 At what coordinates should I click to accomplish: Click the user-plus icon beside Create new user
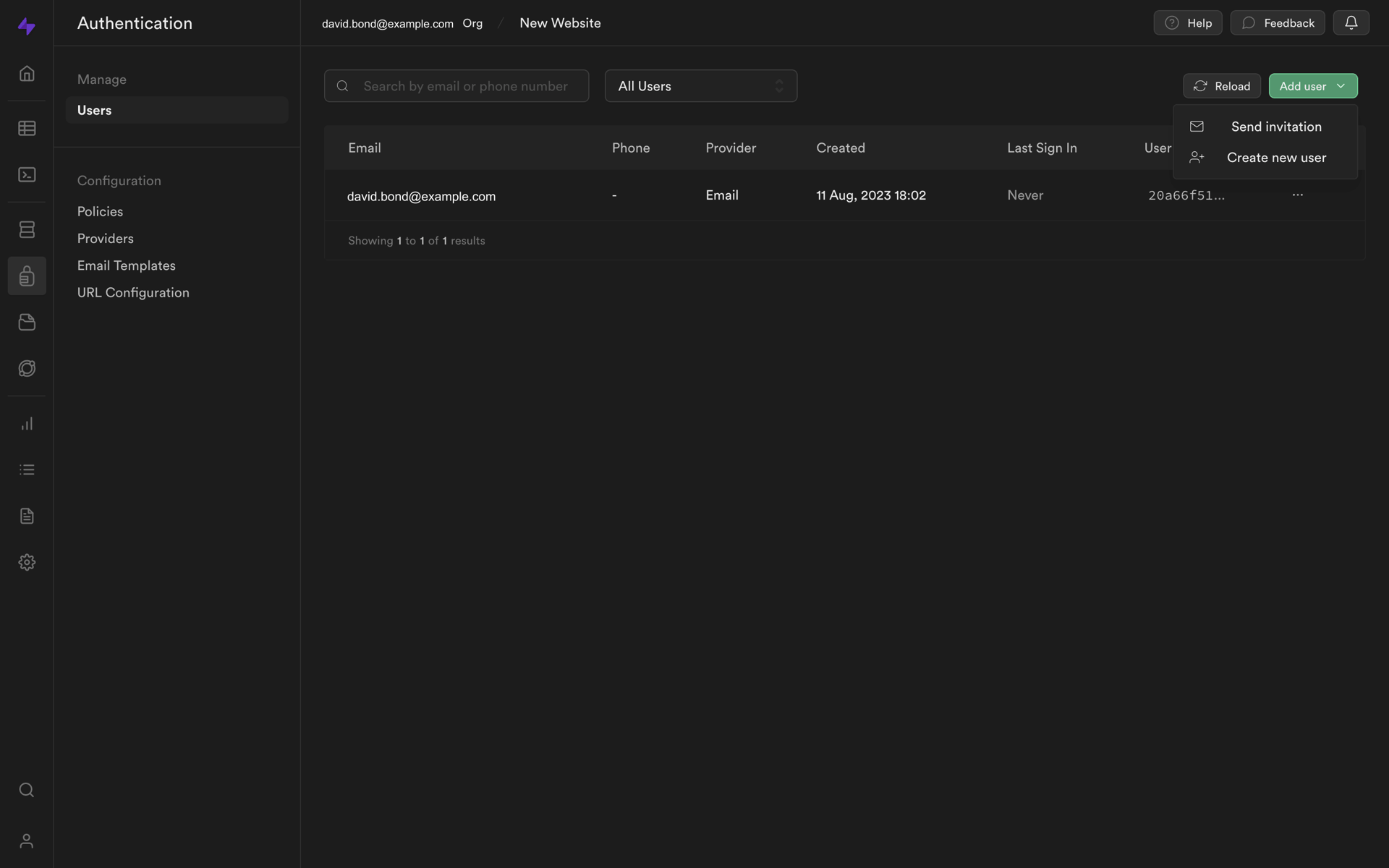pos(1197,158)
